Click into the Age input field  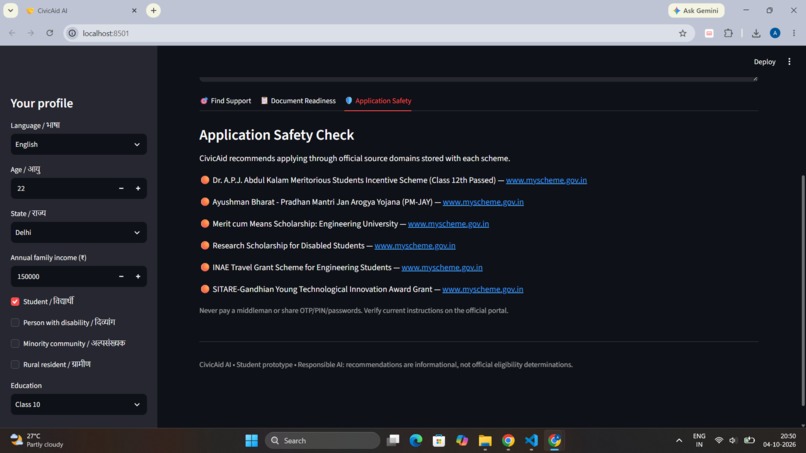[x=62, y=189]
